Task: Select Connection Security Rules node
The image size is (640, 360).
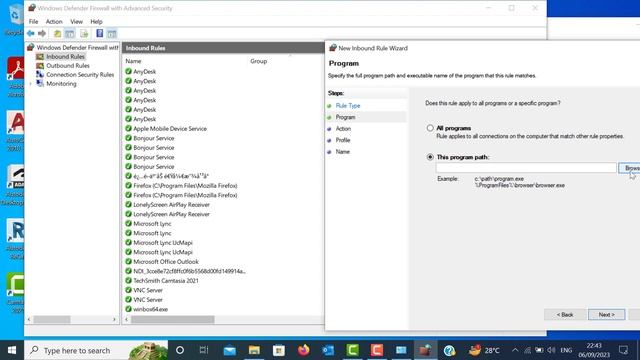Action: coord(80,74)
